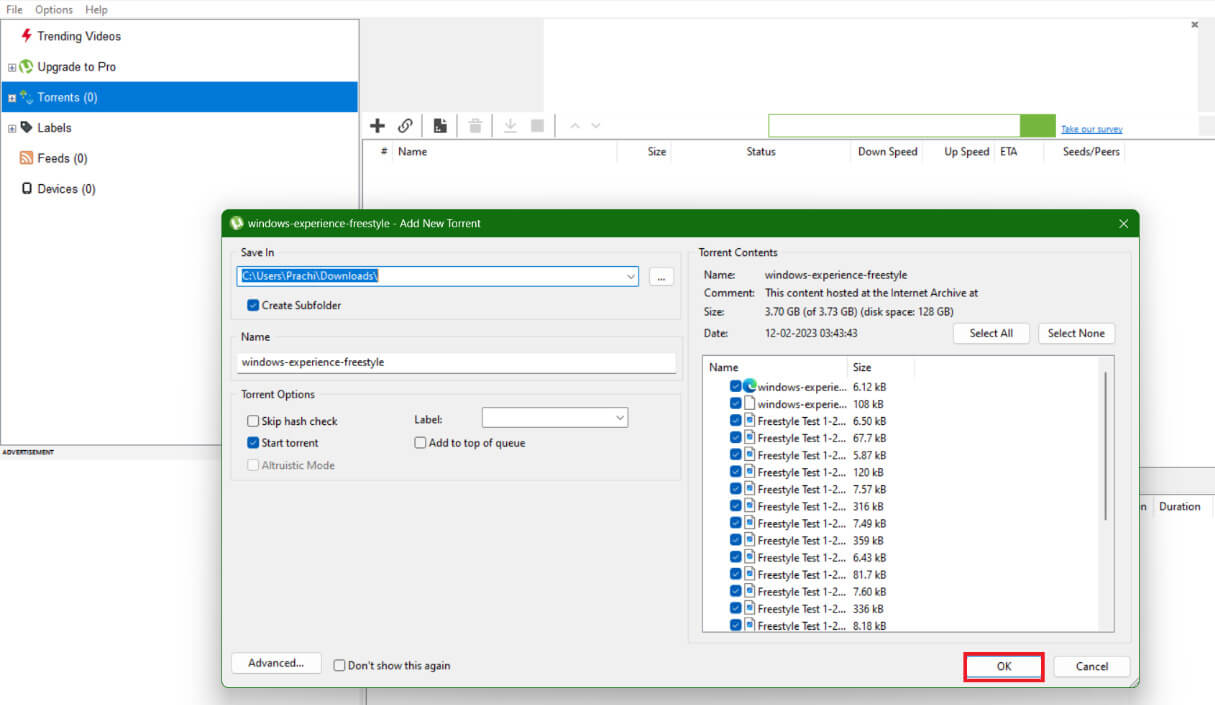Click the Trending Videos lightning icon

point(26,36)
